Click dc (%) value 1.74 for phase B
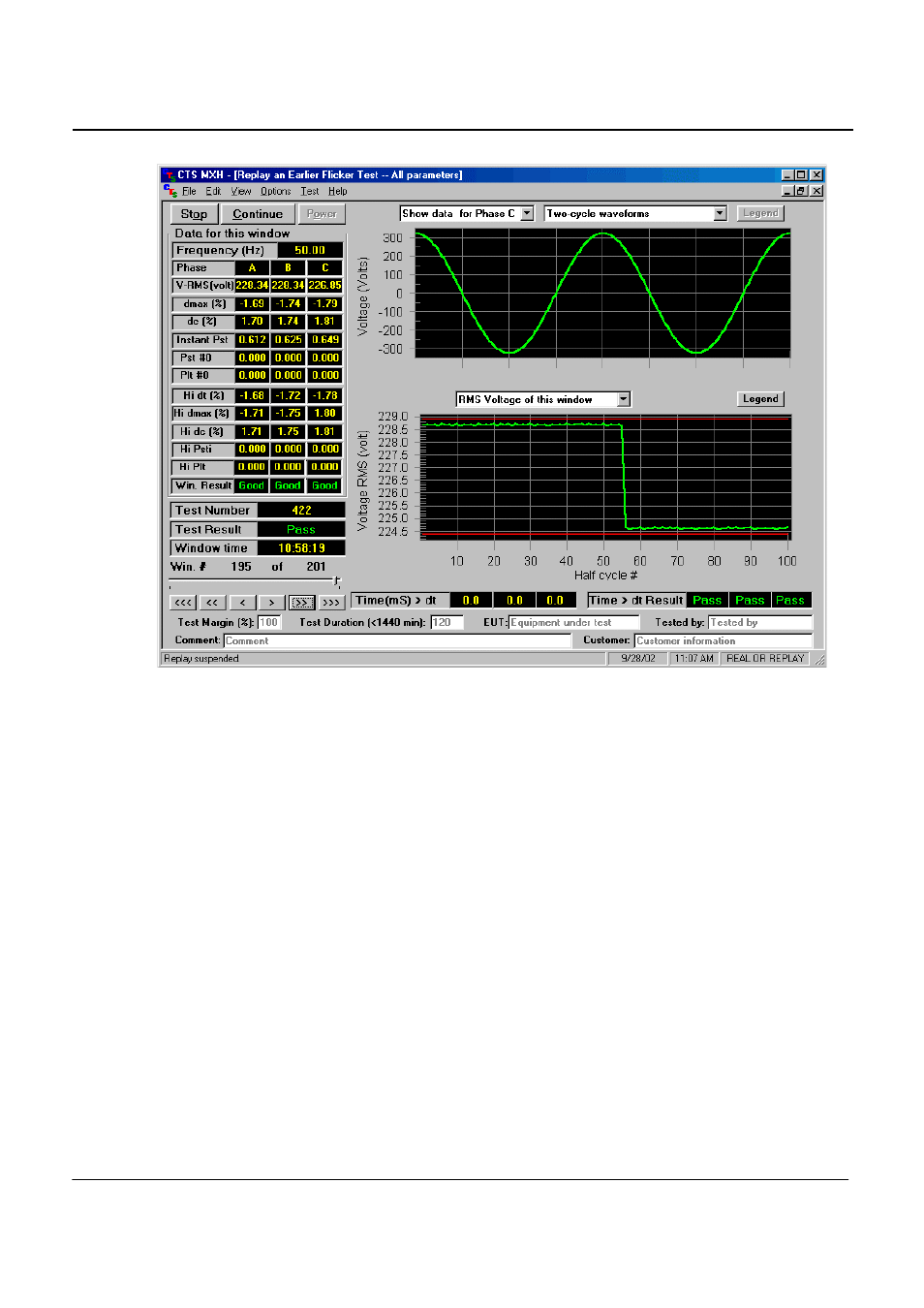 point(288,322)
